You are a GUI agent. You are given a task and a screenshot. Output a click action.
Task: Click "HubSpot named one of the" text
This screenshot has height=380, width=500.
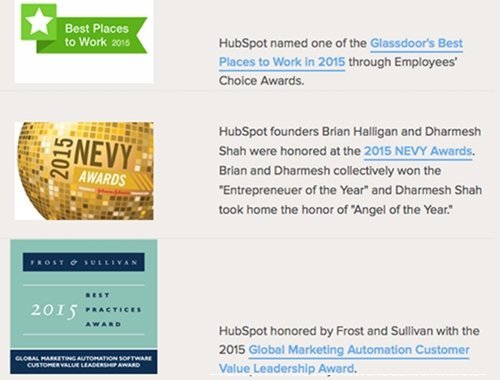293,43
